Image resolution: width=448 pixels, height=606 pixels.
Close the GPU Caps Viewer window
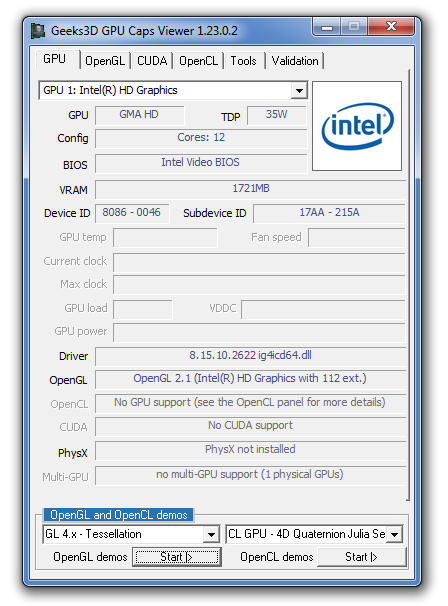pyautogui.click(x=391, y=27)
